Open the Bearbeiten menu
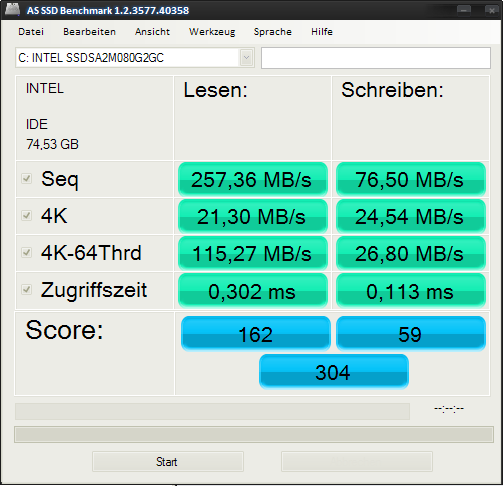The width and height of the screenshot is (503, 486). tap(89, 32)
